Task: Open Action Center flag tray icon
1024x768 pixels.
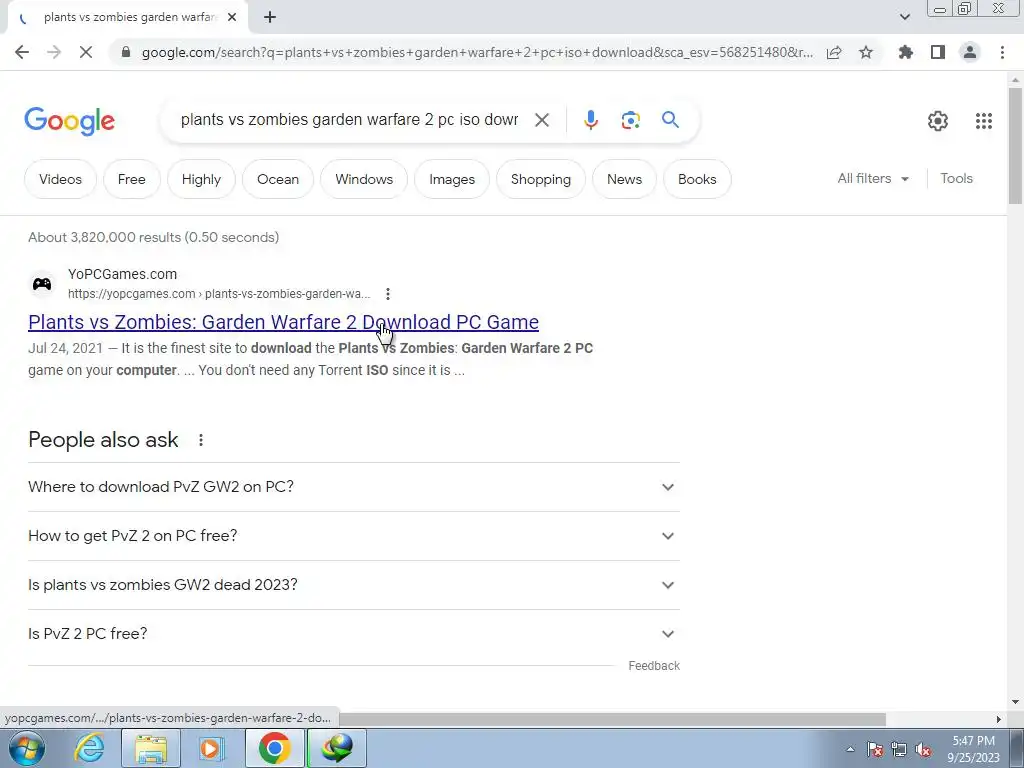Action: click(x=875, y=749)
